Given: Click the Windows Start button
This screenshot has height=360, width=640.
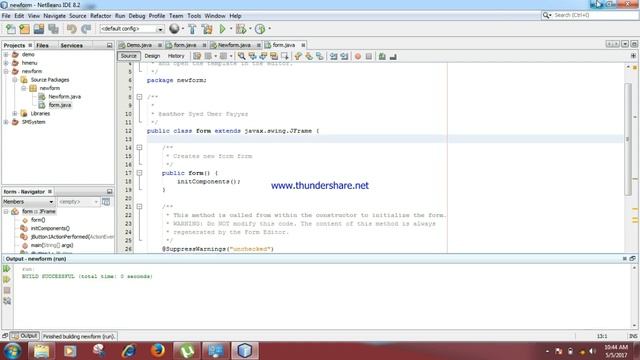Looking at the screenshot, I should pyautogui.click(x=12, y=351).
